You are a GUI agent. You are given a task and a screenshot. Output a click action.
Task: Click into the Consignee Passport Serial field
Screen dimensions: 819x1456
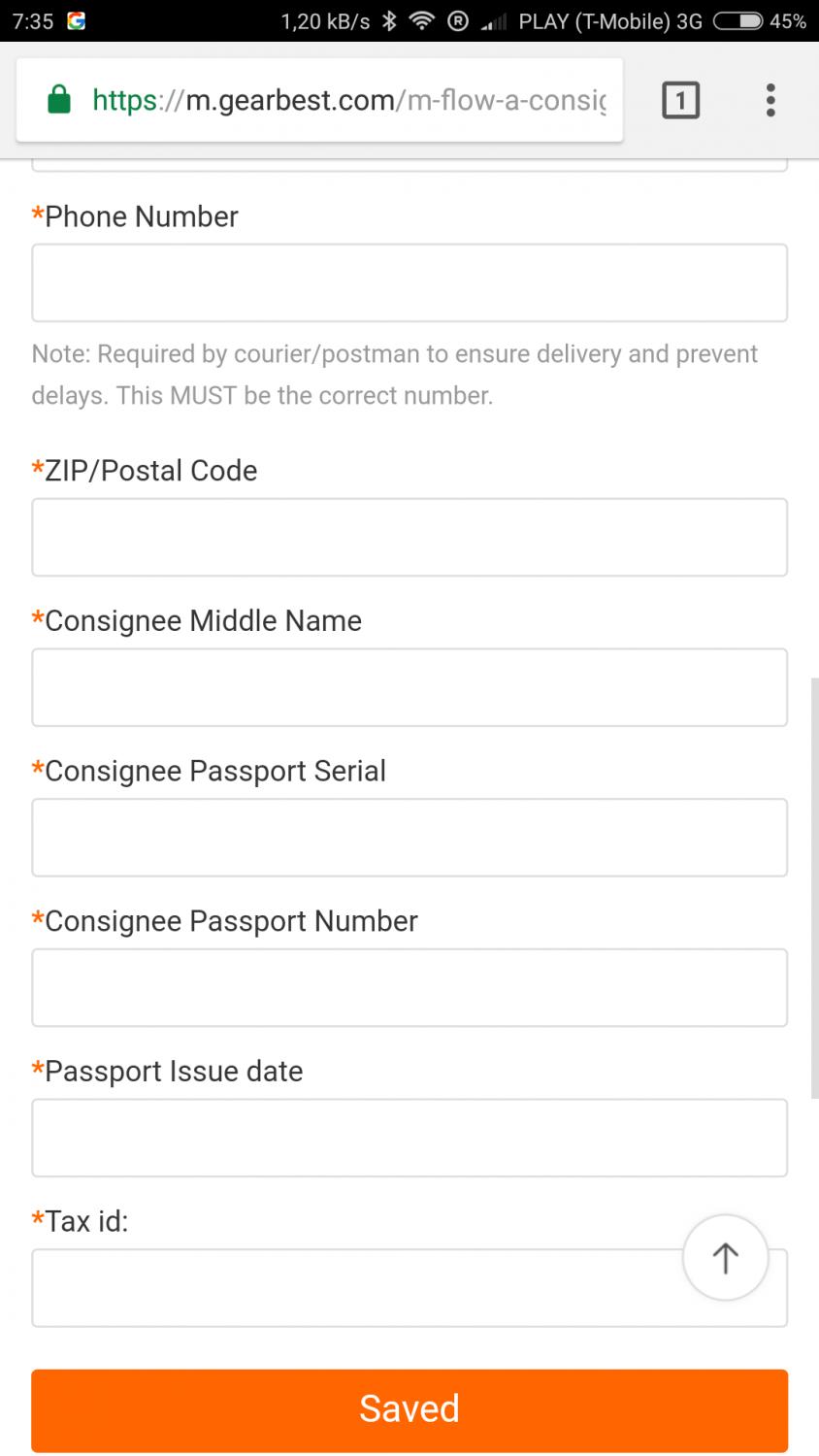coord(409,838)
